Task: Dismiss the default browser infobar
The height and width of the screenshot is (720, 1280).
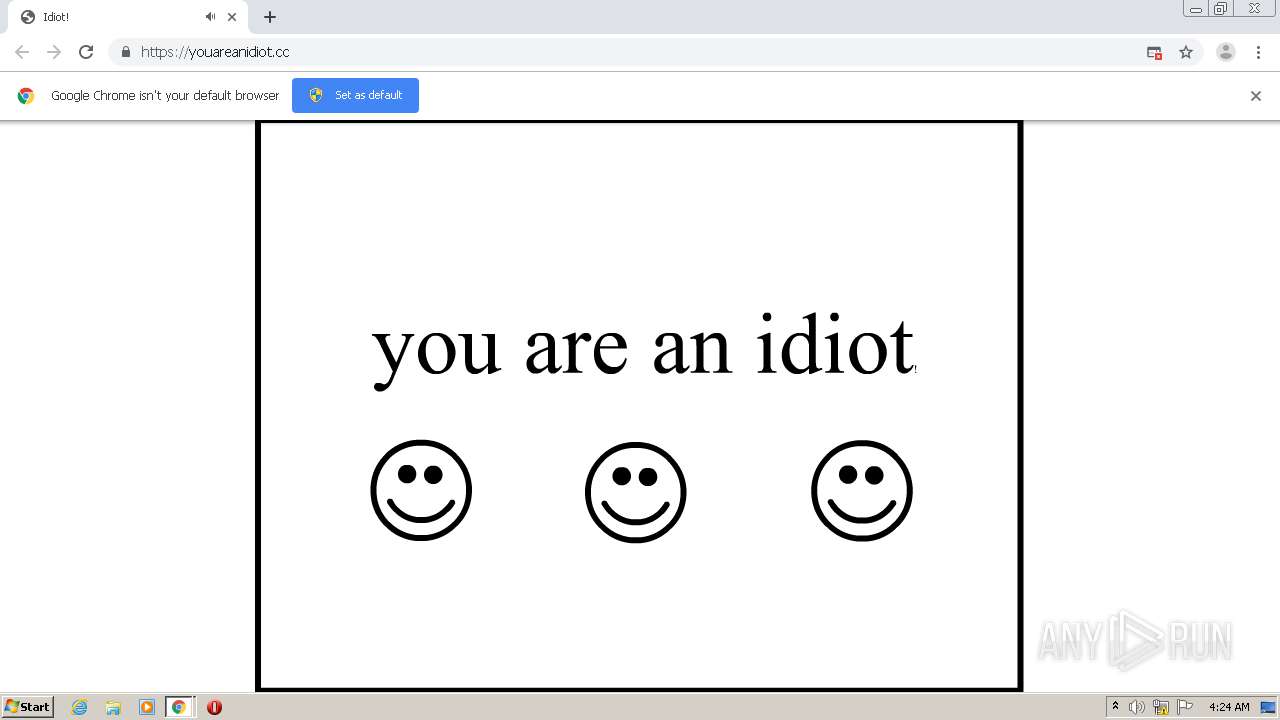Action: click(1256, 96)
